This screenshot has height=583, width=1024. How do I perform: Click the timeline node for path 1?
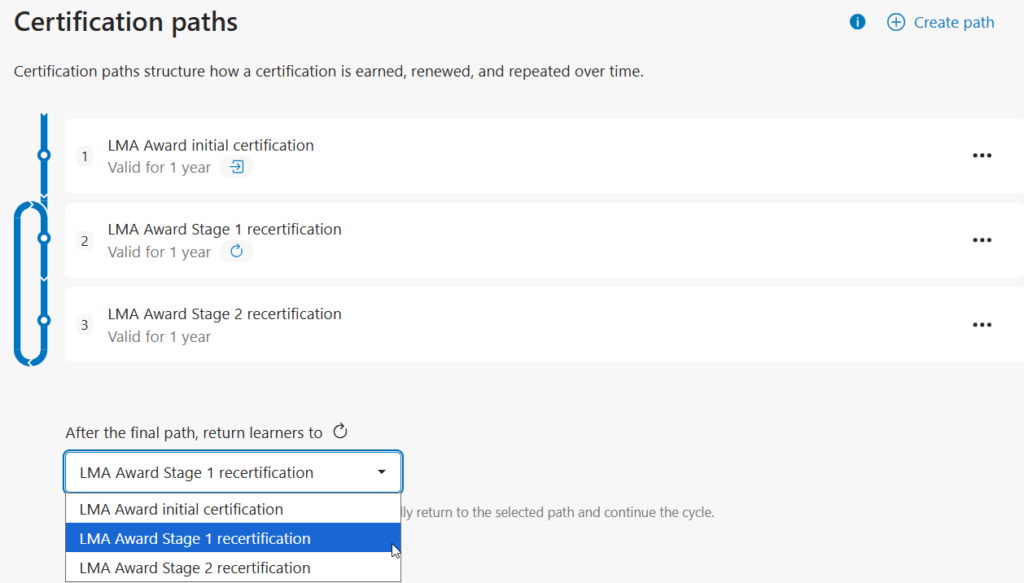pos(43,155)
